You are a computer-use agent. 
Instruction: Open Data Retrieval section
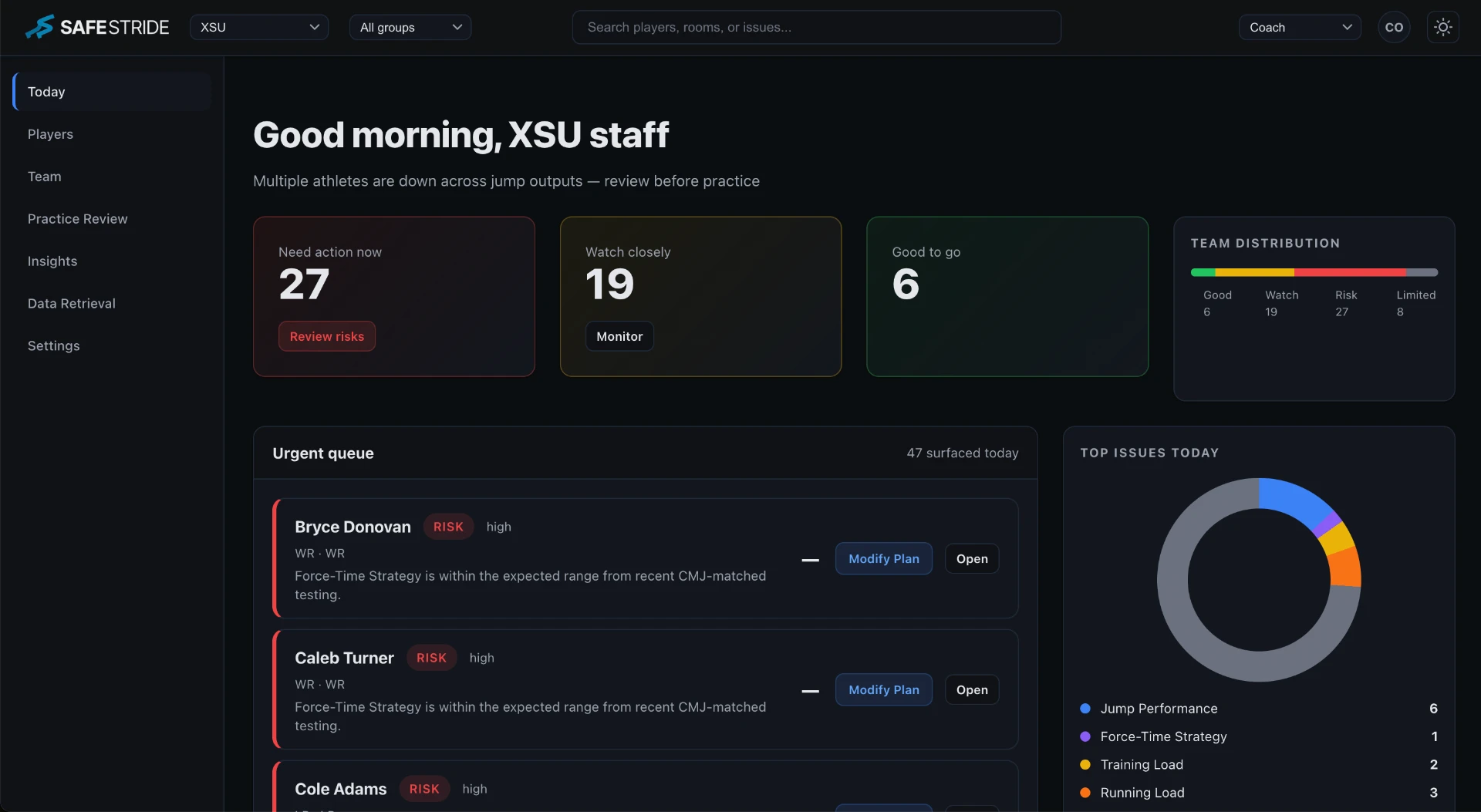[113, 304]
